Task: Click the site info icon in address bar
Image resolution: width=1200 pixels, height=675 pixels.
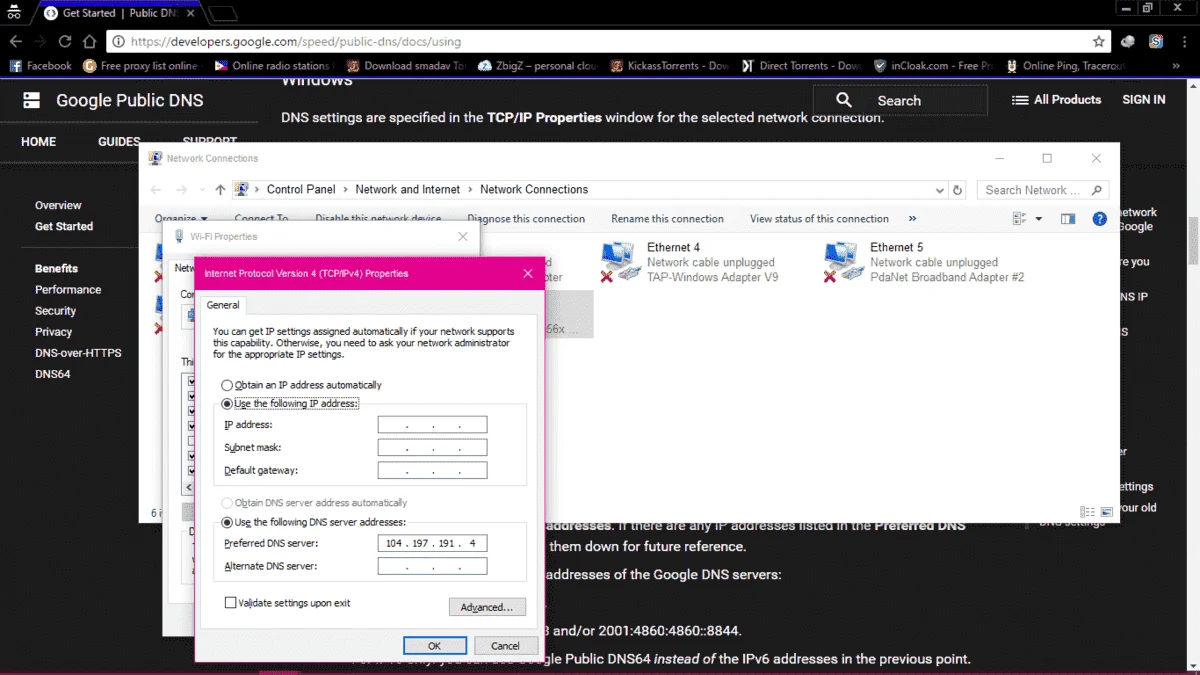Action: (x=118, y=42)
